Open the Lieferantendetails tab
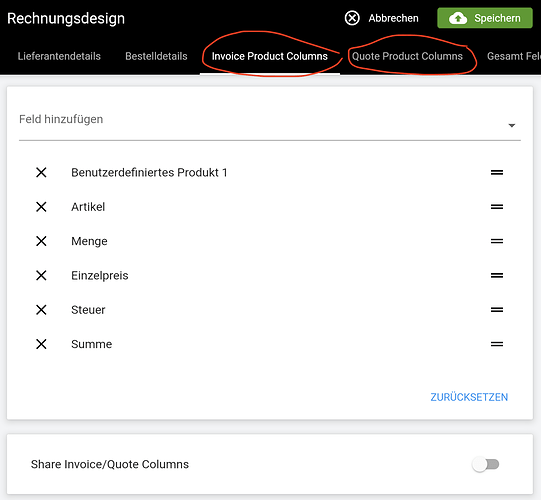541x500 pixels. click(59, 56)
